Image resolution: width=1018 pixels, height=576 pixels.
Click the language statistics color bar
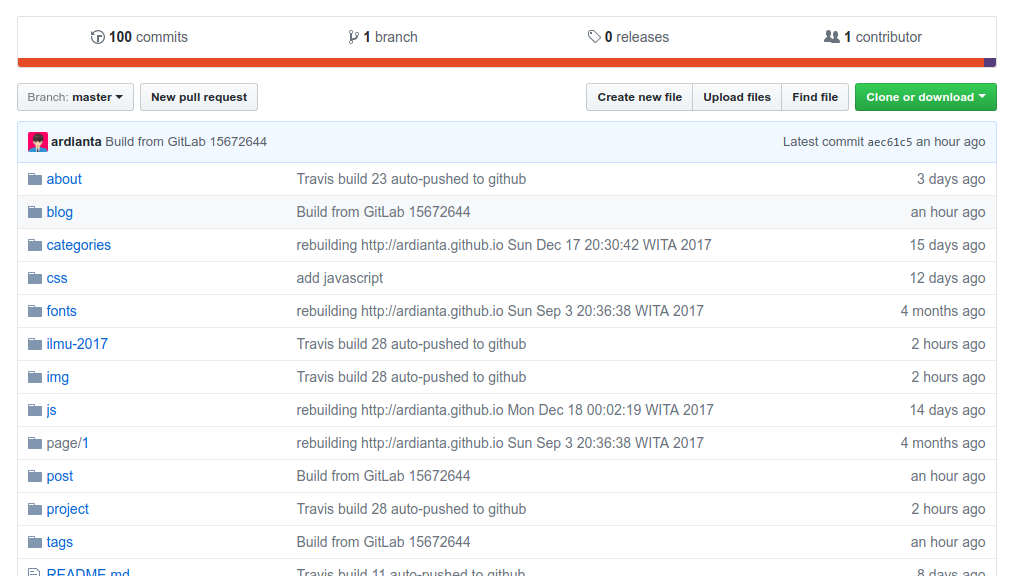pyautogui.click(x=500, y=61)
